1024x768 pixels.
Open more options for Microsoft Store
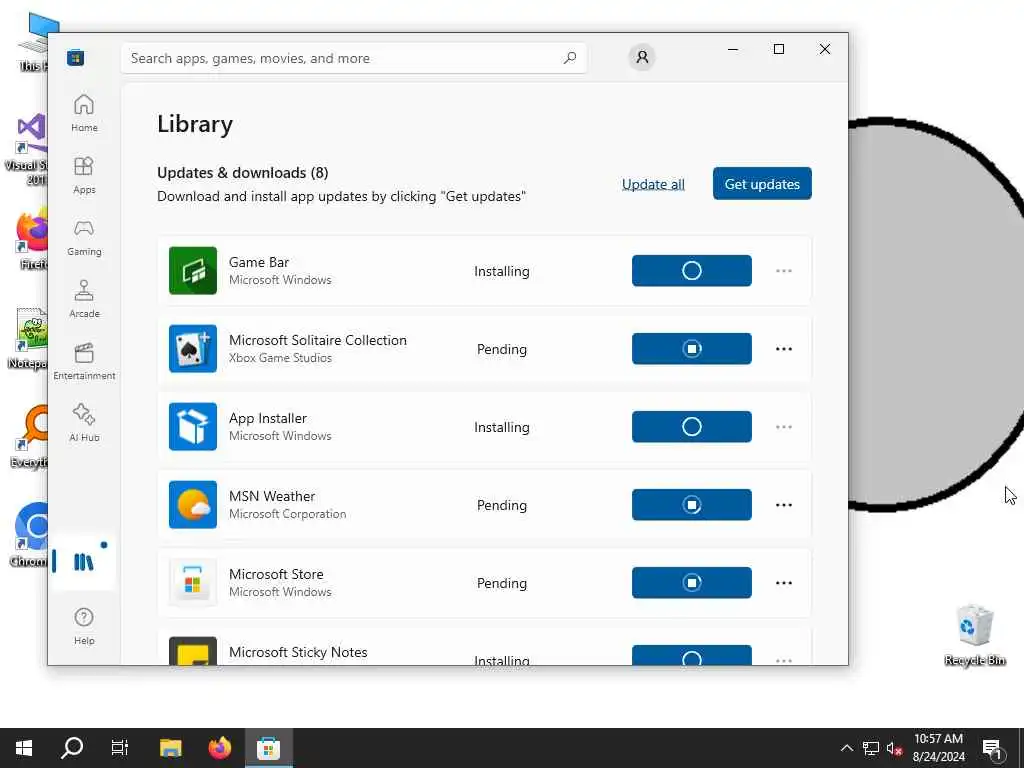[x=784, y=583]
